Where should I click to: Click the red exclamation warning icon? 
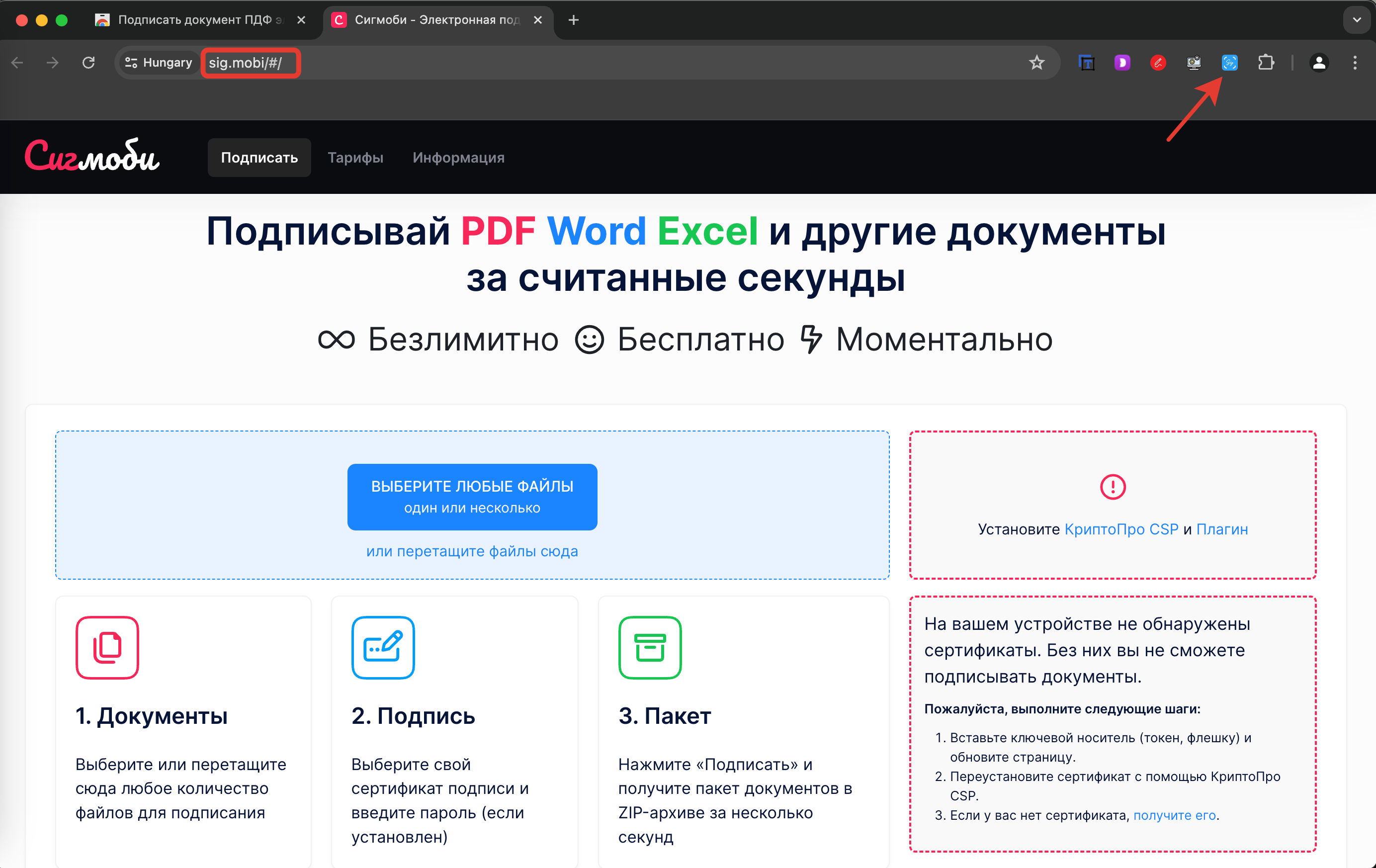click(1112, 487)
